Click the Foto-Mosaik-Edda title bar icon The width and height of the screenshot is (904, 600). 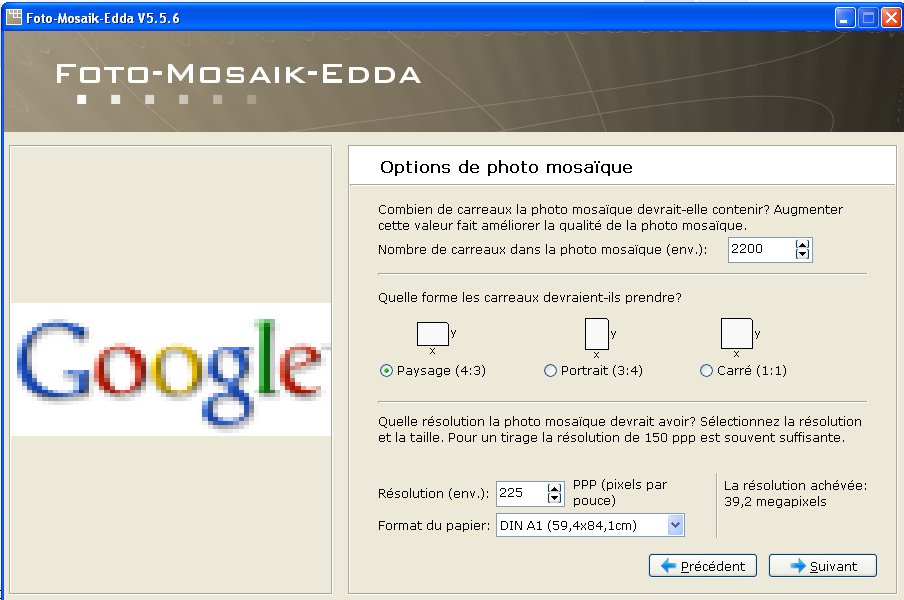14,18
